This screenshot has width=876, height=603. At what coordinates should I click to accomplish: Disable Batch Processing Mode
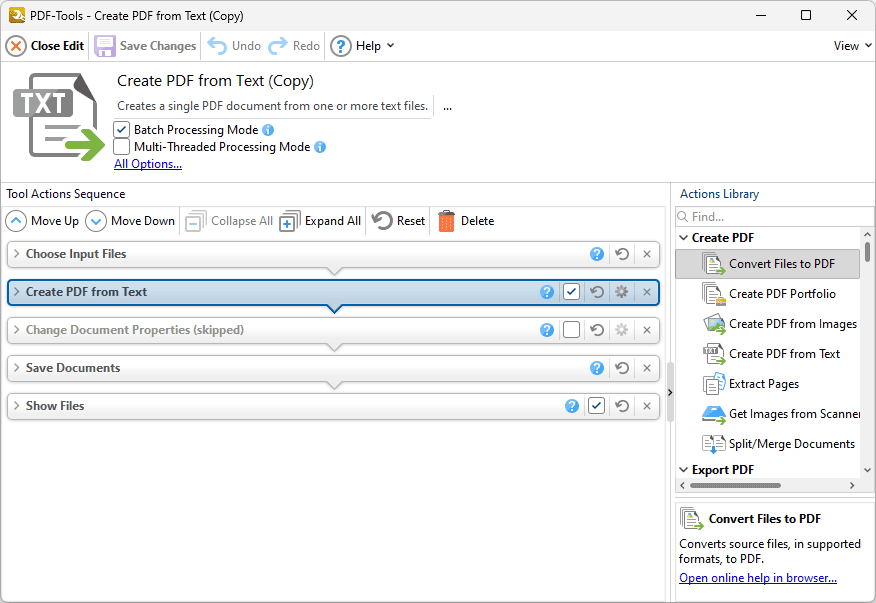point(121,129)
